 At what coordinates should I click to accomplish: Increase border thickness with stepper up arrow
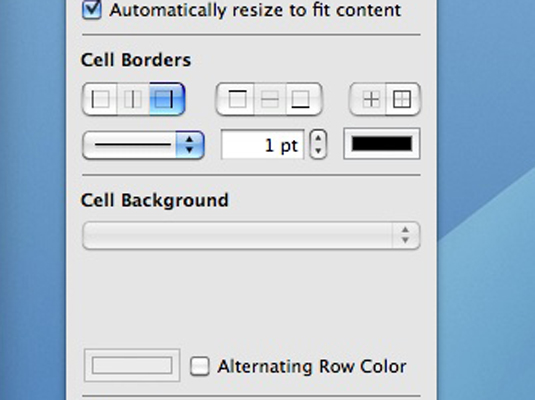click(x=318, y=139)
